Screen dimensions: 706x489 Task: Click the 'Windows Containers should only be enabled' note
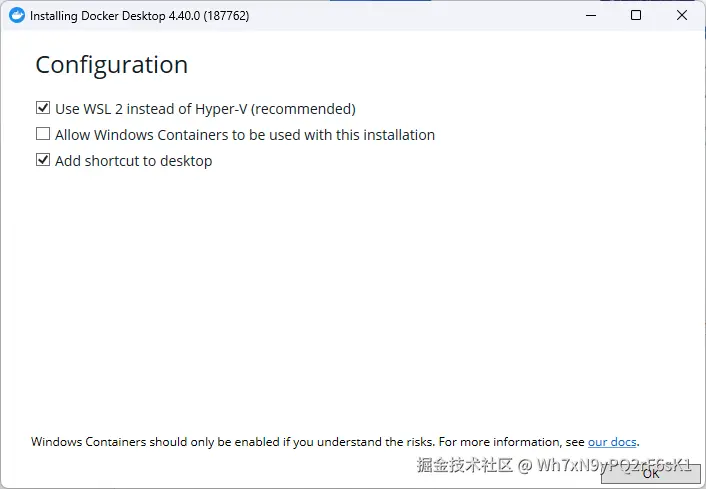click(335, 442)
